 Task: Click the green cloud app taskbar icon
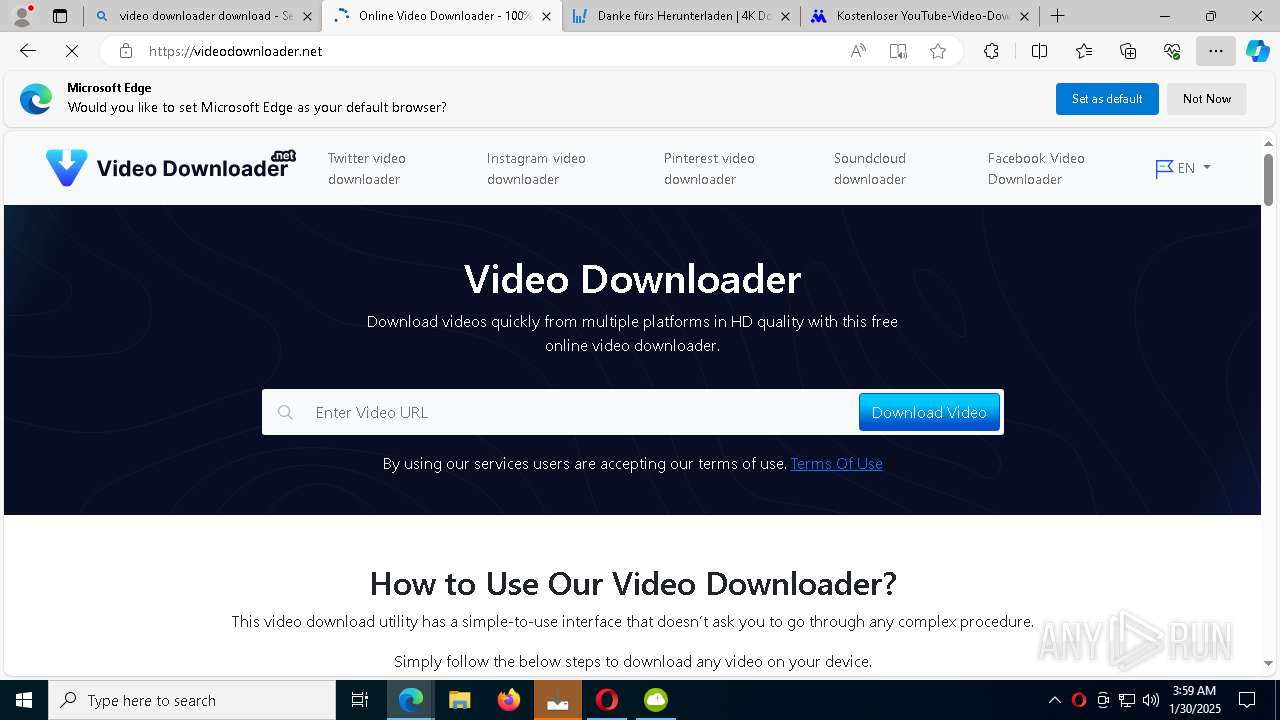(656, 700)
